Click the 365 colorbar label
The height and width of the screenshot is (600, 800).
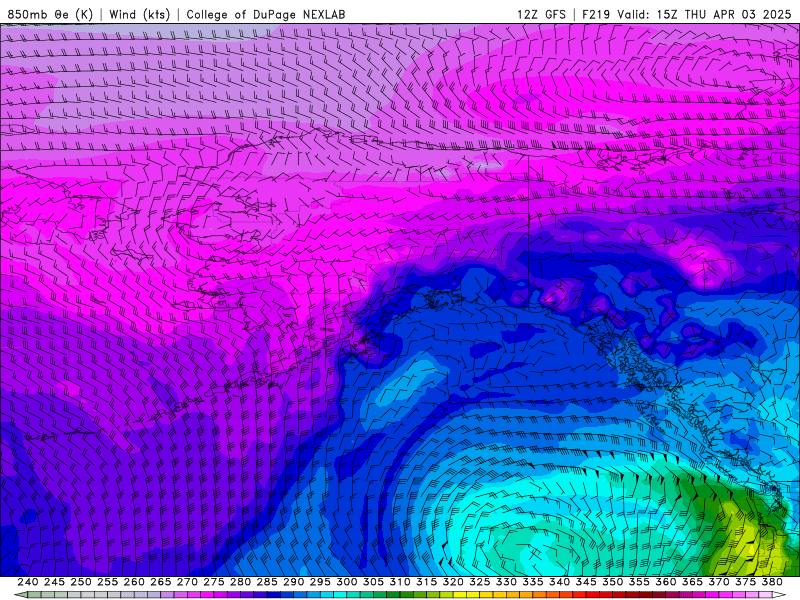692,582
